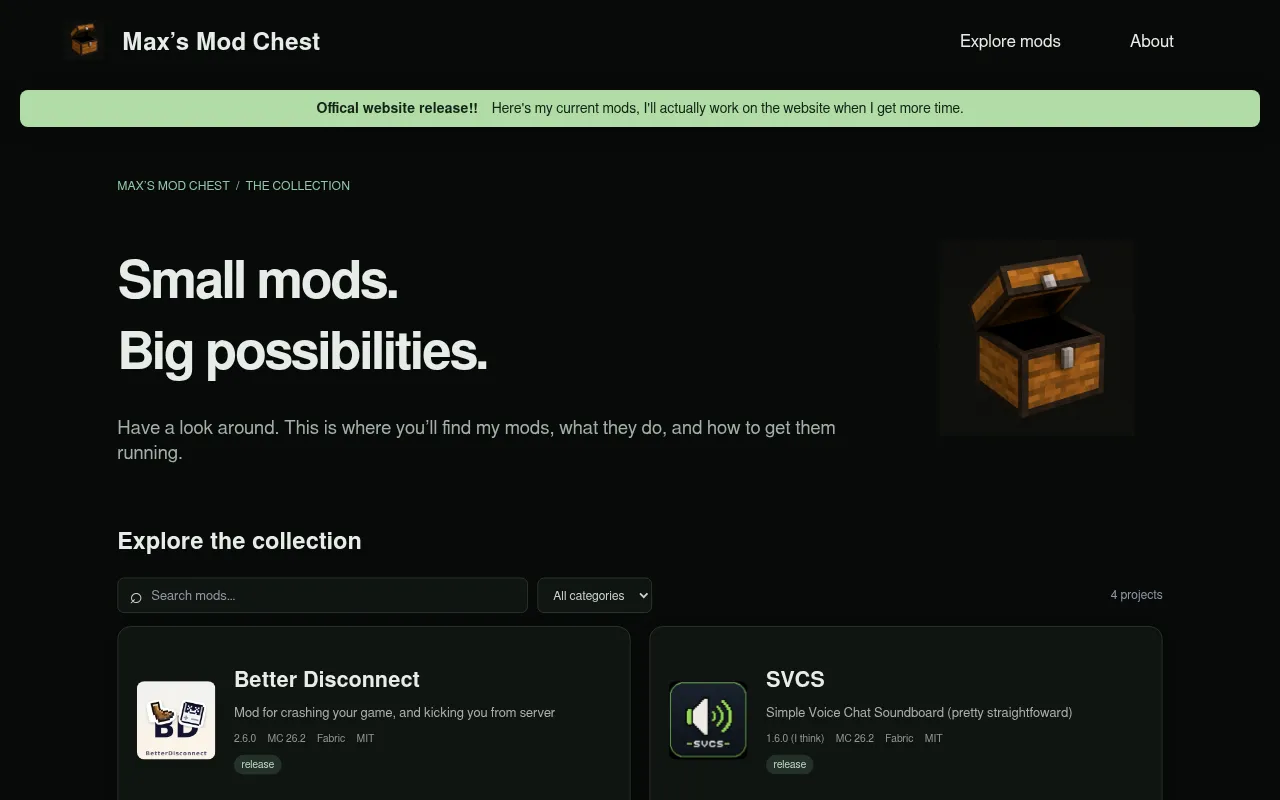Click the Offical website release announcement banner
The image size is (1280, 800).
640,108
